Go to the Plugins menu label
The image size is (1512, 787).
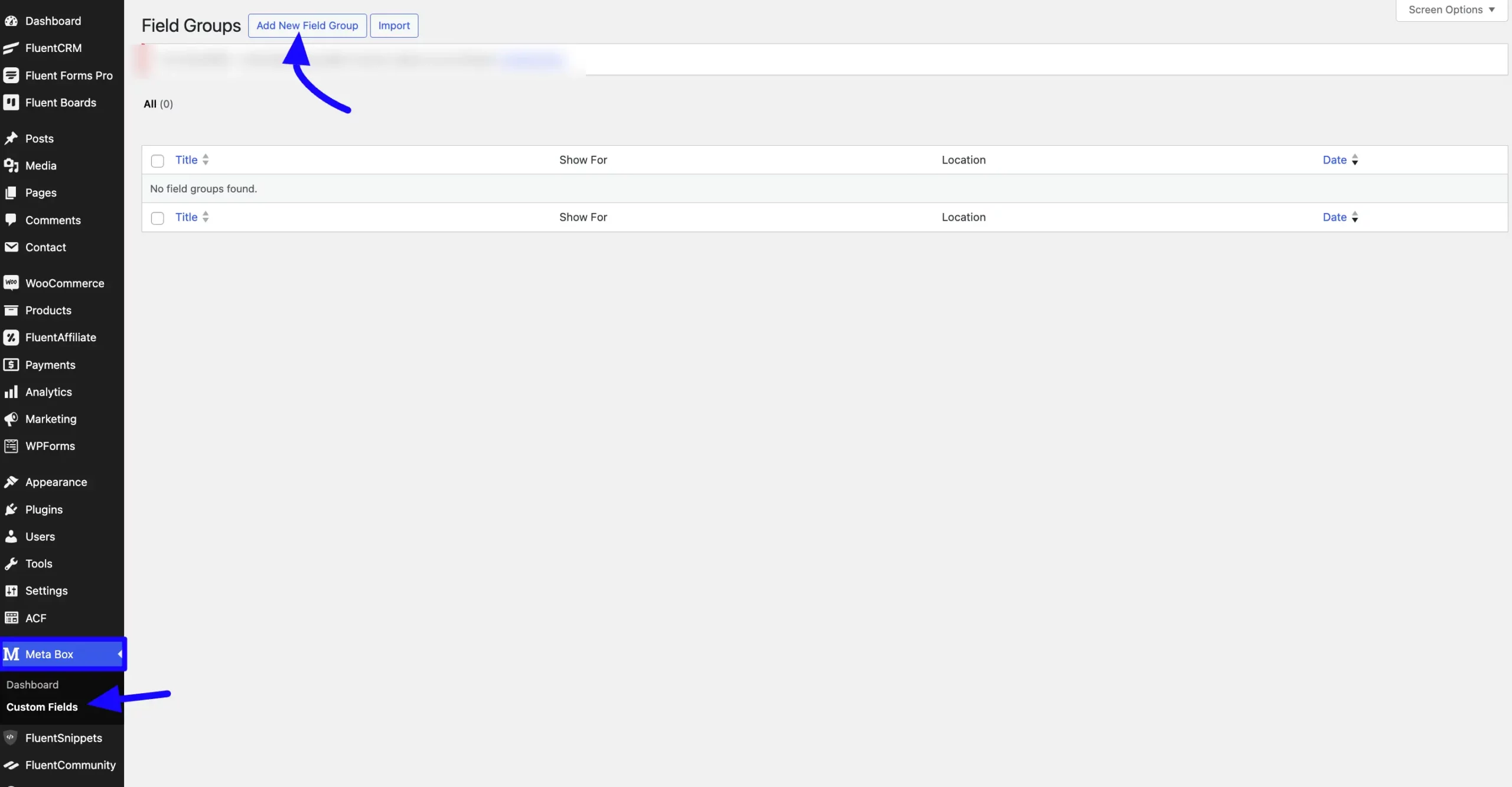(x=44, y=510)
